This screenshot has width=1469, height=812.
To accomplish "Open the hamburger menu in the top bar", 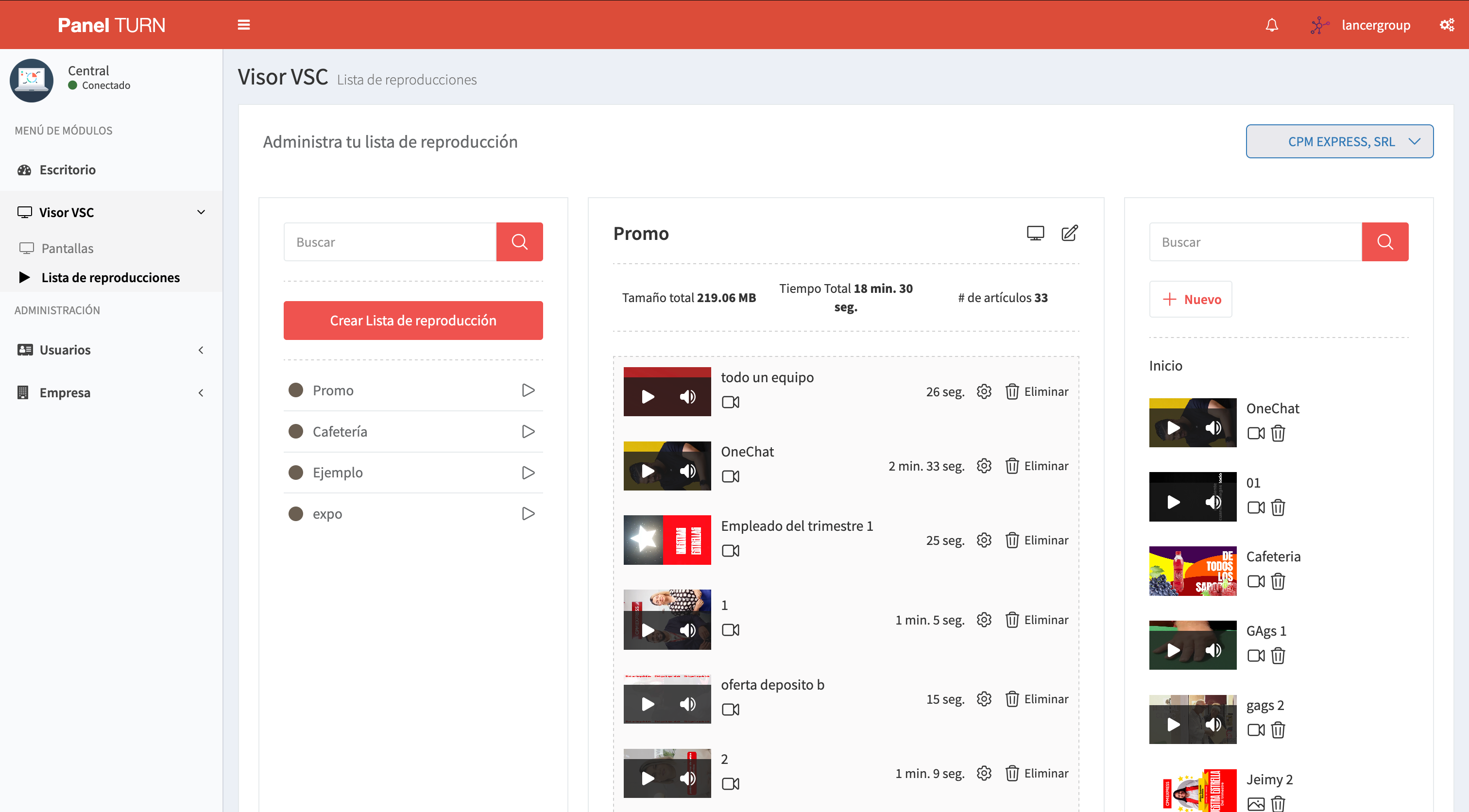I will (x=243, y=24).
